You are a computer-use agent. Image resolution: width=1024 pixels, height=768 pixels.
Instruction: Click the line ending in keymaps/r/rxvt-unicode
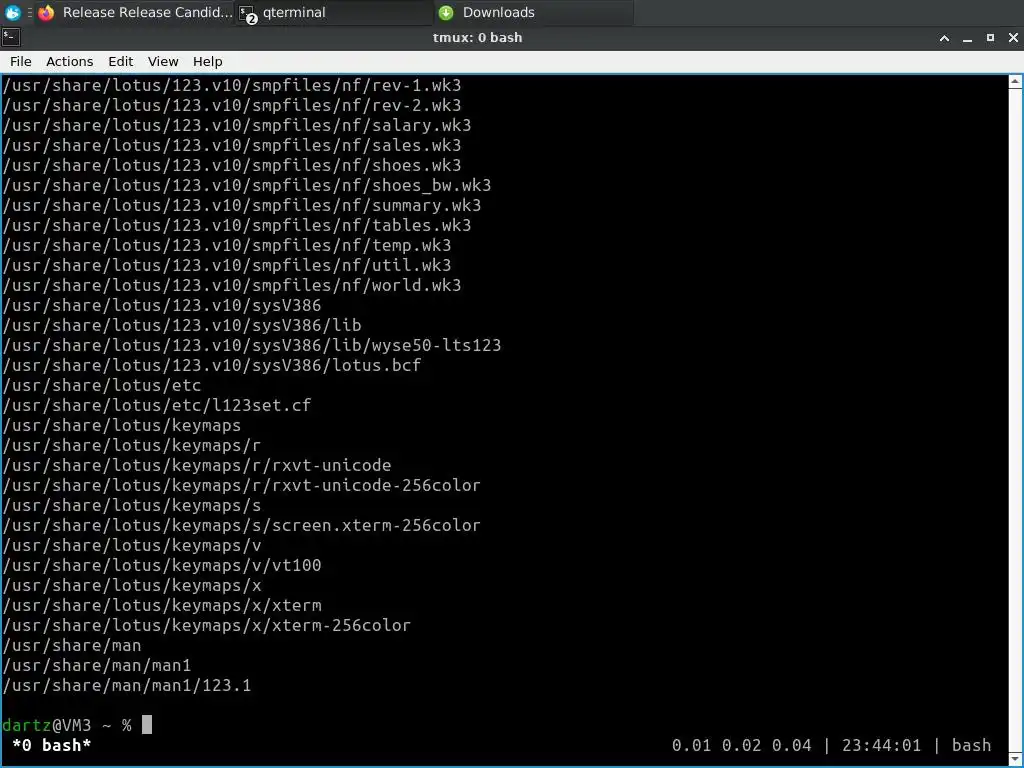click(197, 465)
